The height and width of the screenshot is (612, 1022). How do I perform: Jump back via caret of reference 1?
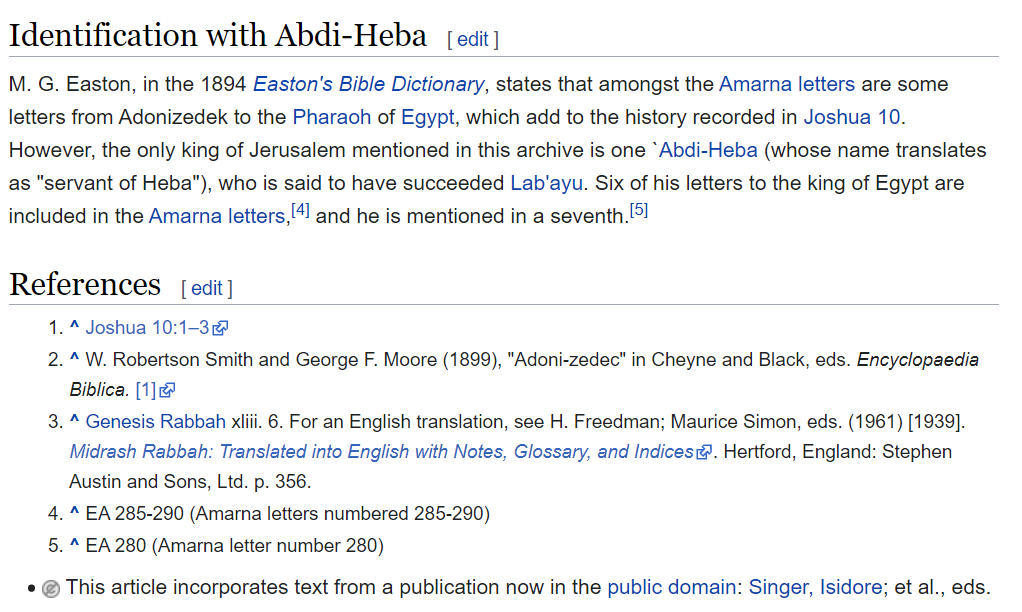pyautogui.click(x=74, y=327)
